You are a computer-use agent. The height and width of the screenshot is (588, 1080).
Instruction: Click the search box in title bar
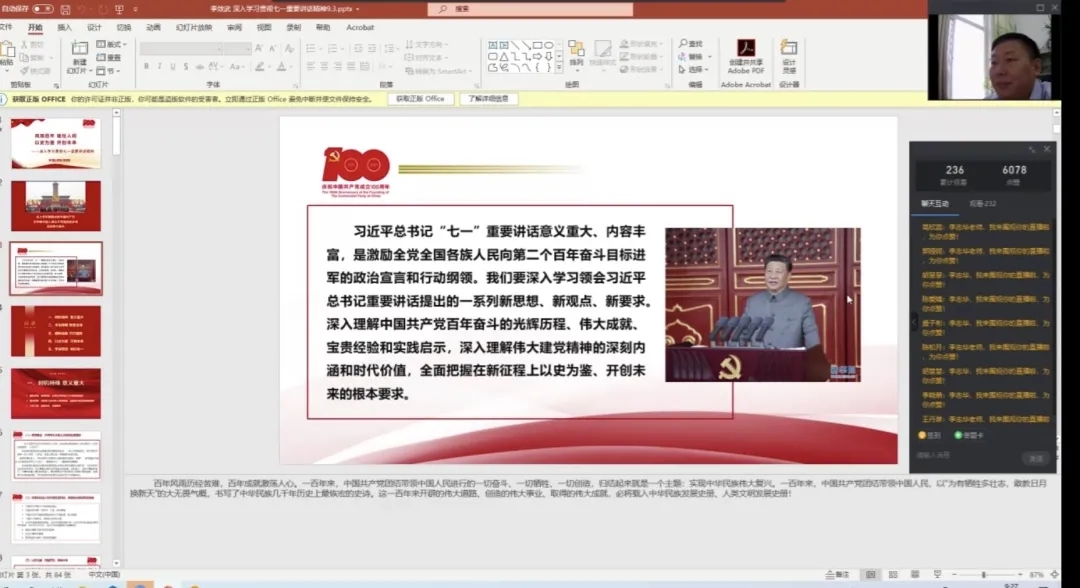click(500, 8)
